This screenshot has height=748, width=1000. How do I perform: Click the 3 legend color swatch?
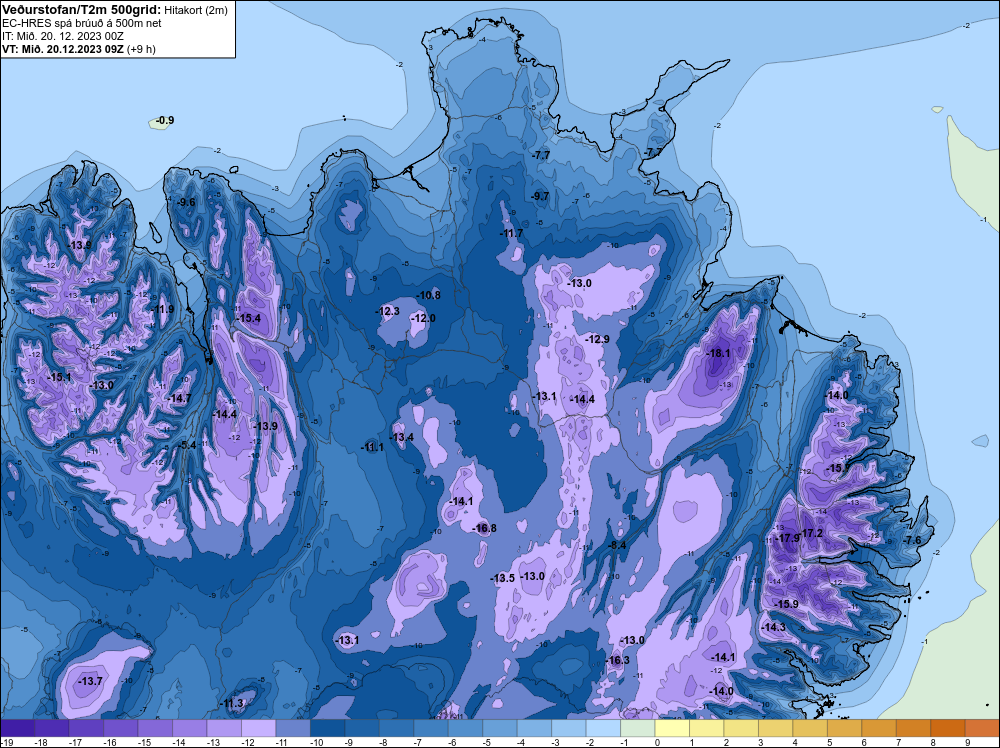pos(775,728)
